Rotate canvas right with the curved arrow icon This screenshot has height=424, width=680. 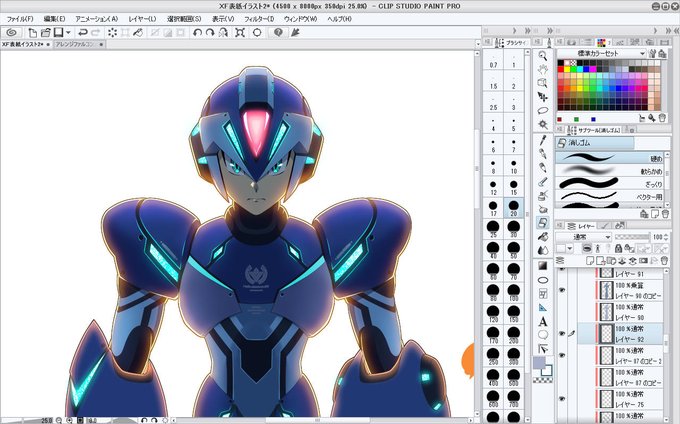210,33
